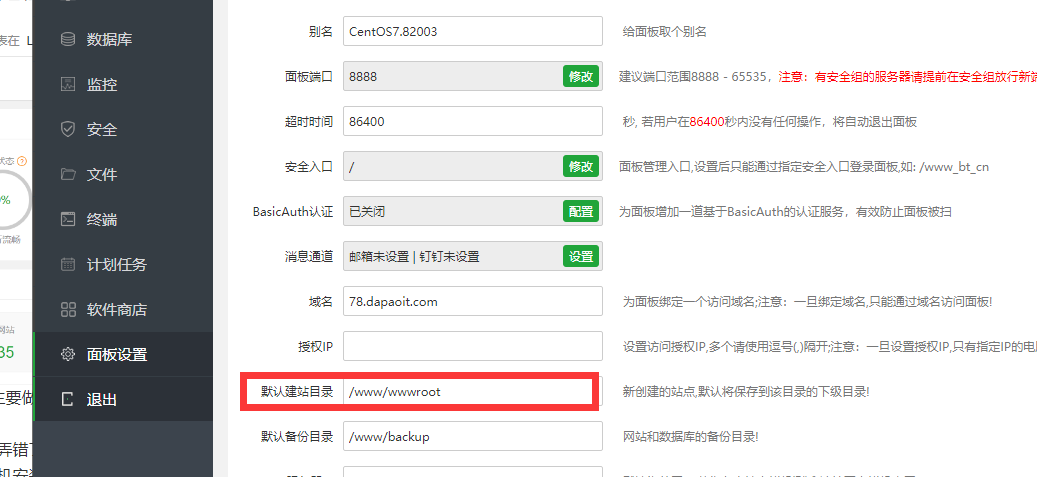Click the scheduled tasks calendar icon
1037x477 pixels.
tap(67, 265)
